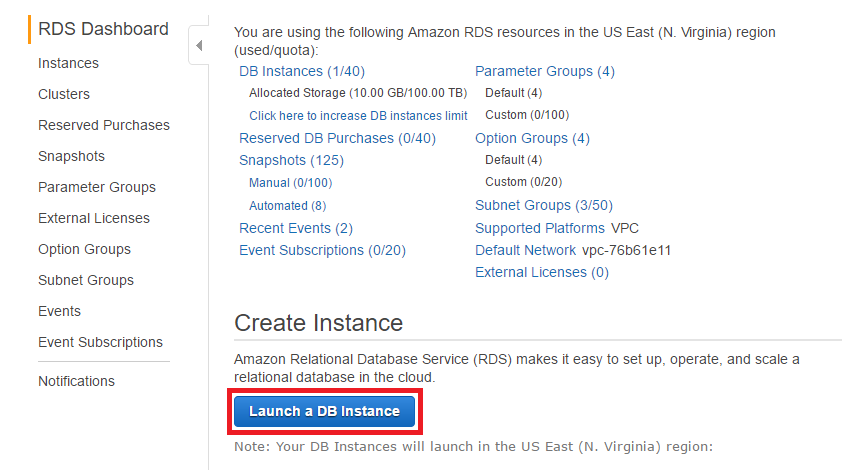The image size is (842, 470).
Task: Open External Licenses (0) resource link
Action: click(542, 272)
